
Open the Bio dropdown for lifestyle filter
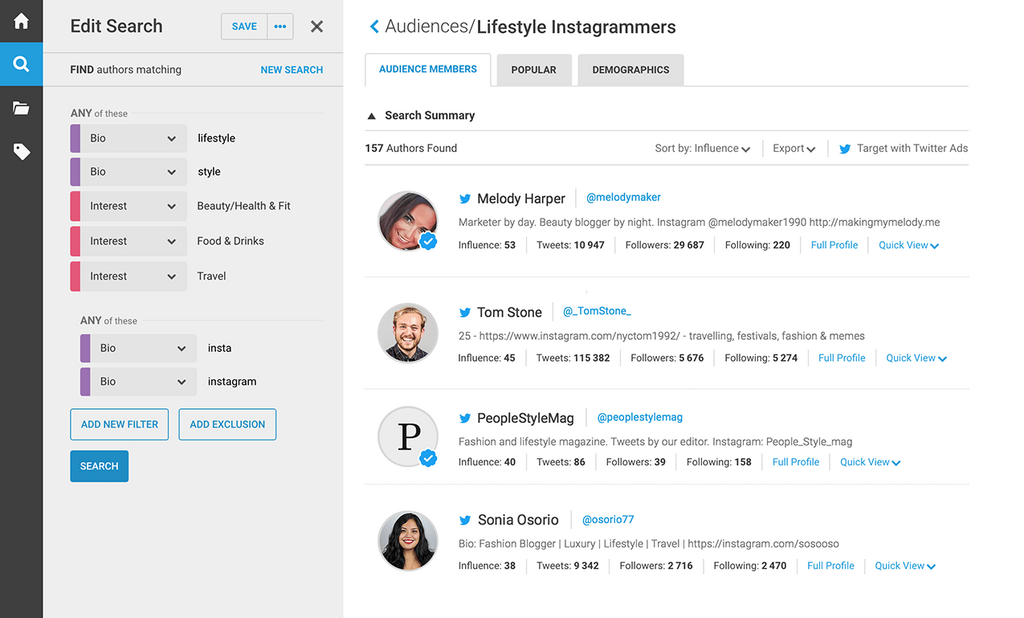133,138
